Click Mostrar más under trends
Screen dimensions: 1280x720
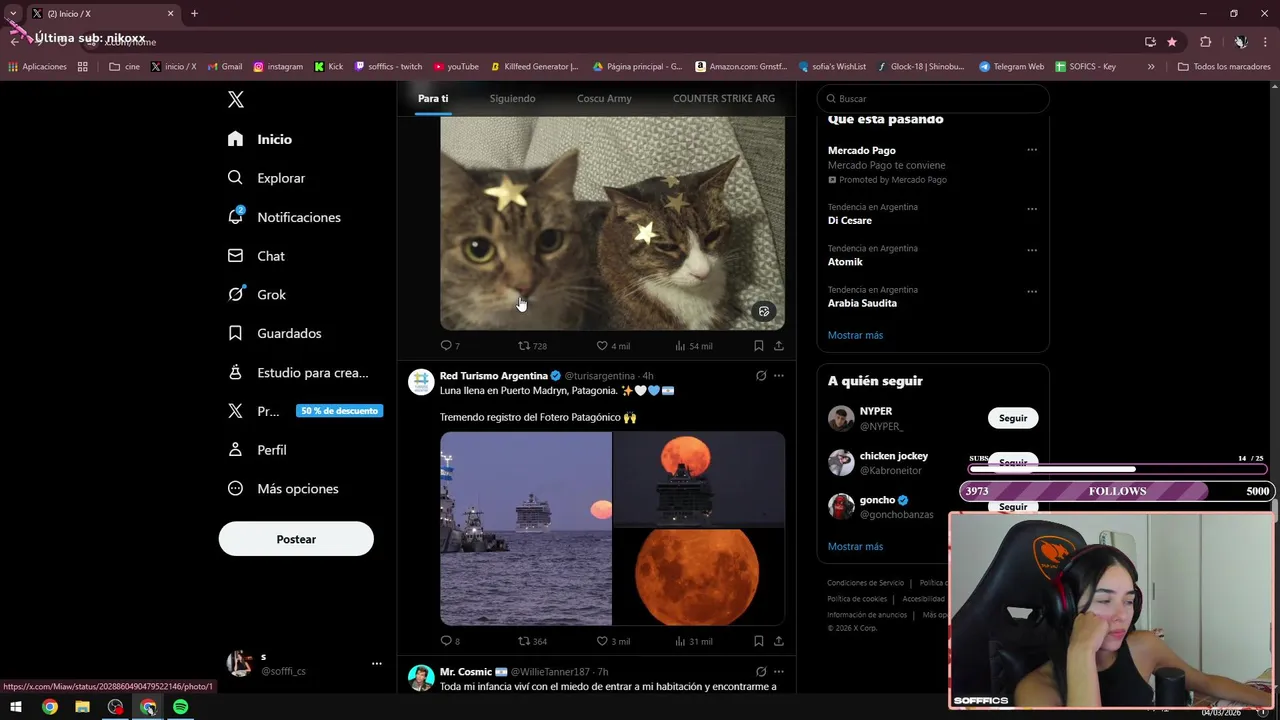point(855,335)
